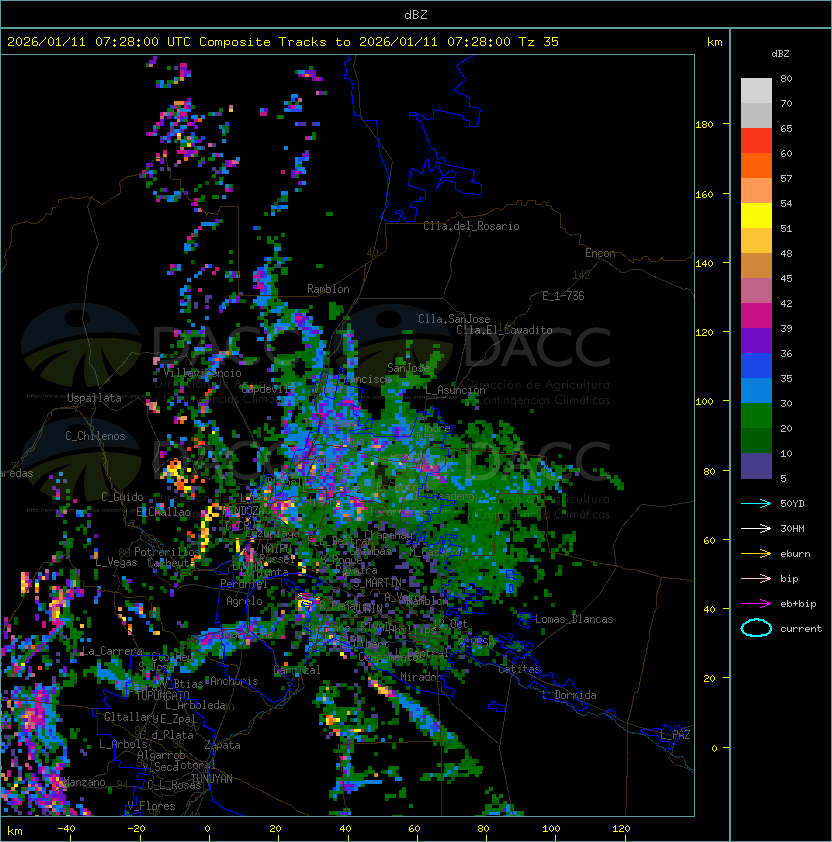832x842 pixels.
Task: Click the 'eb+bip' legend label
Action: (798, 604)
